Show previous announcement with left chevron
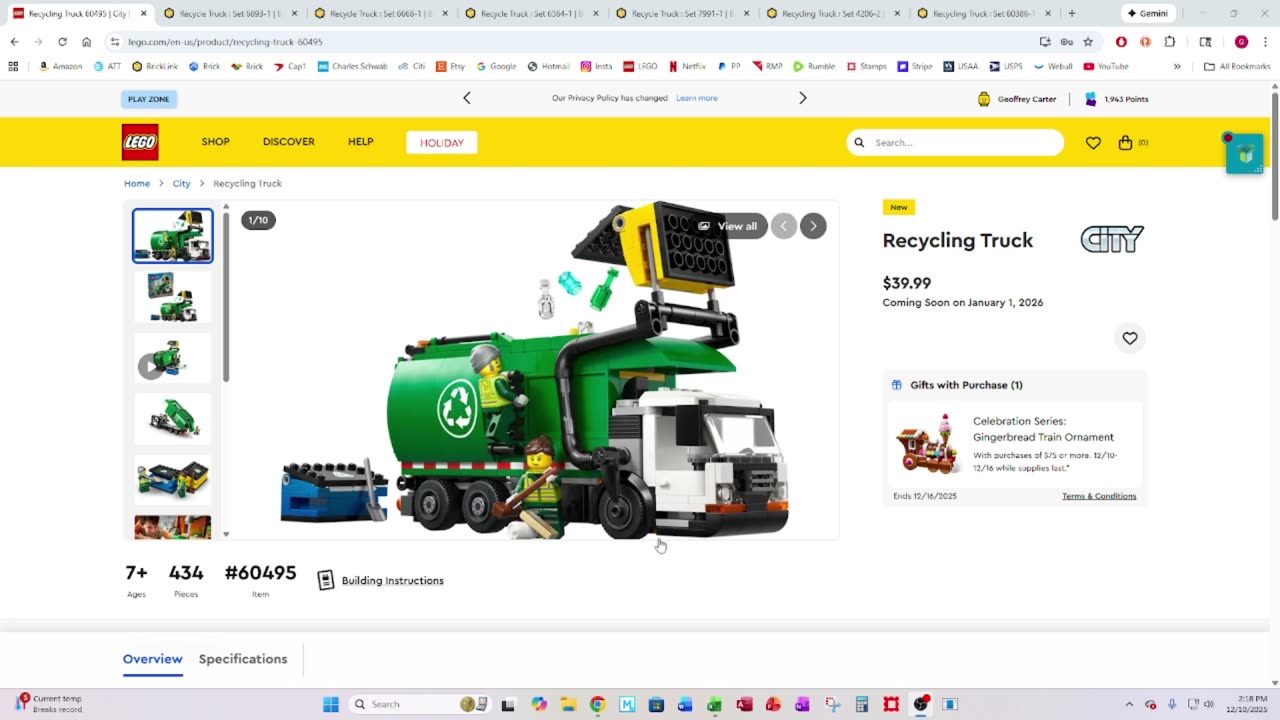 (x=467, y=98)
